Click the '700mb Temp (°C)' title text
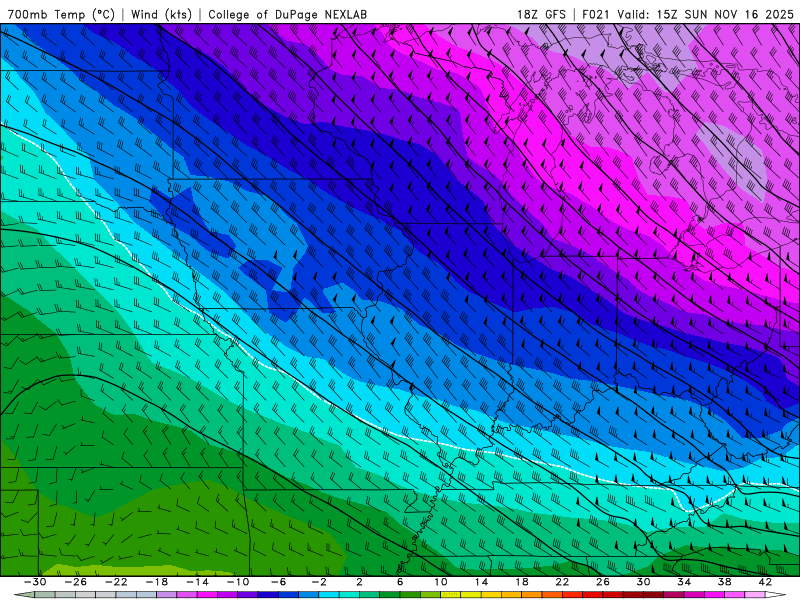This screenshot has height=600, width=800. click(x=61, y=14)
